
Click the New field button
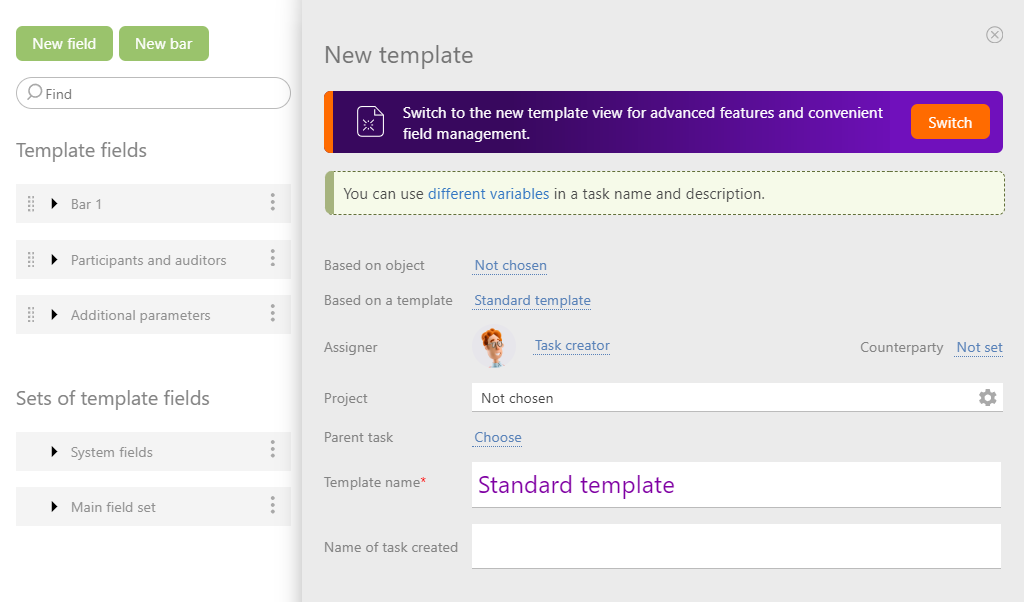tap(64, 44)
